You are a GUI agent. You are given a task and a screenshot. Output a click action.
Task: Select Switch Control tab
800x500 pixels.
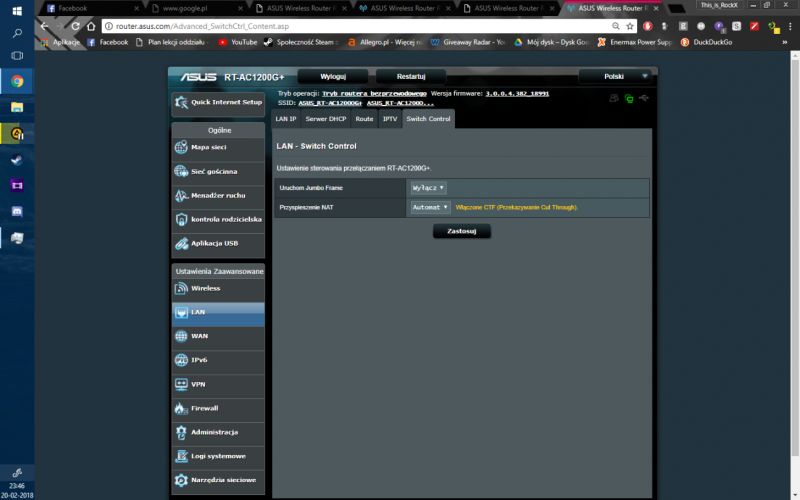click(428, 119)
